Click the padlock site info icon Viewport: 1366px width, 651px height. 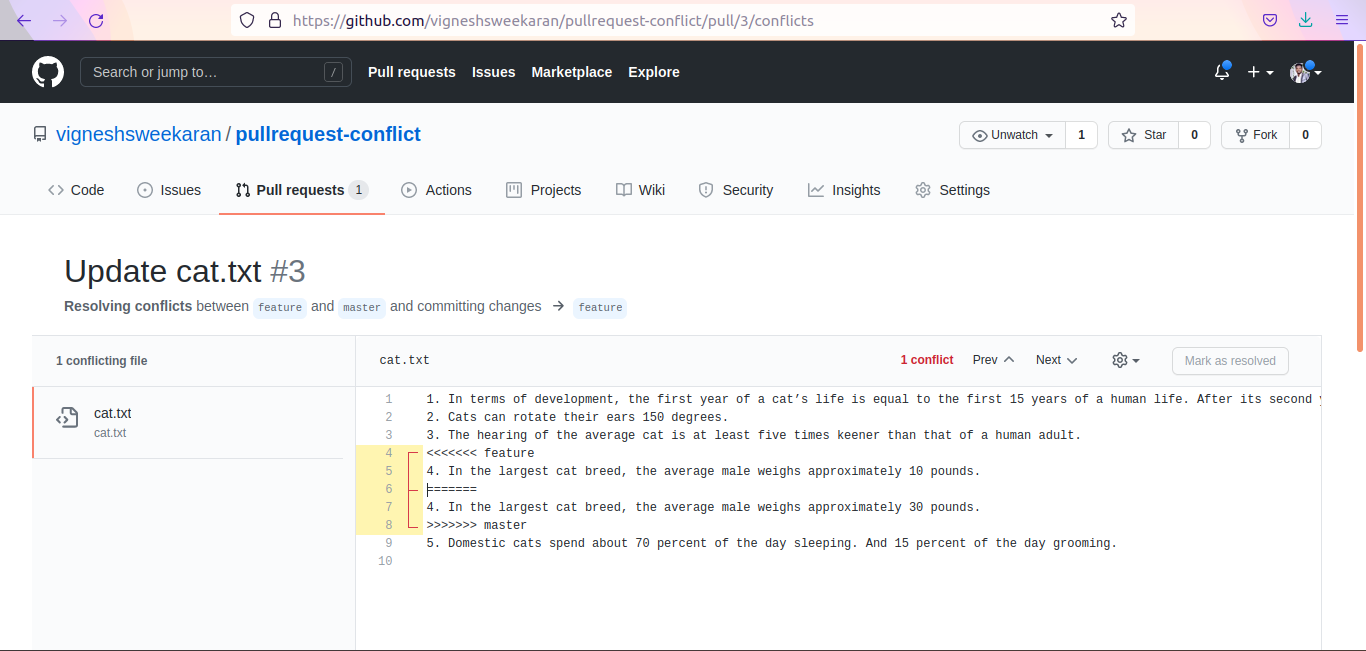pyautogui.click(x=275, y=20)
